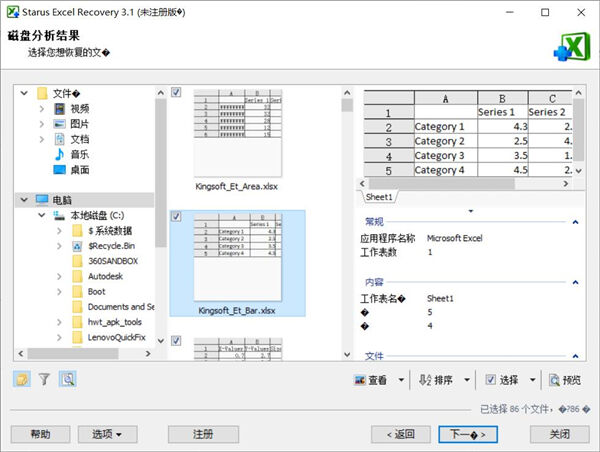Click the documents icon (文档)

[x=60, y=139]
